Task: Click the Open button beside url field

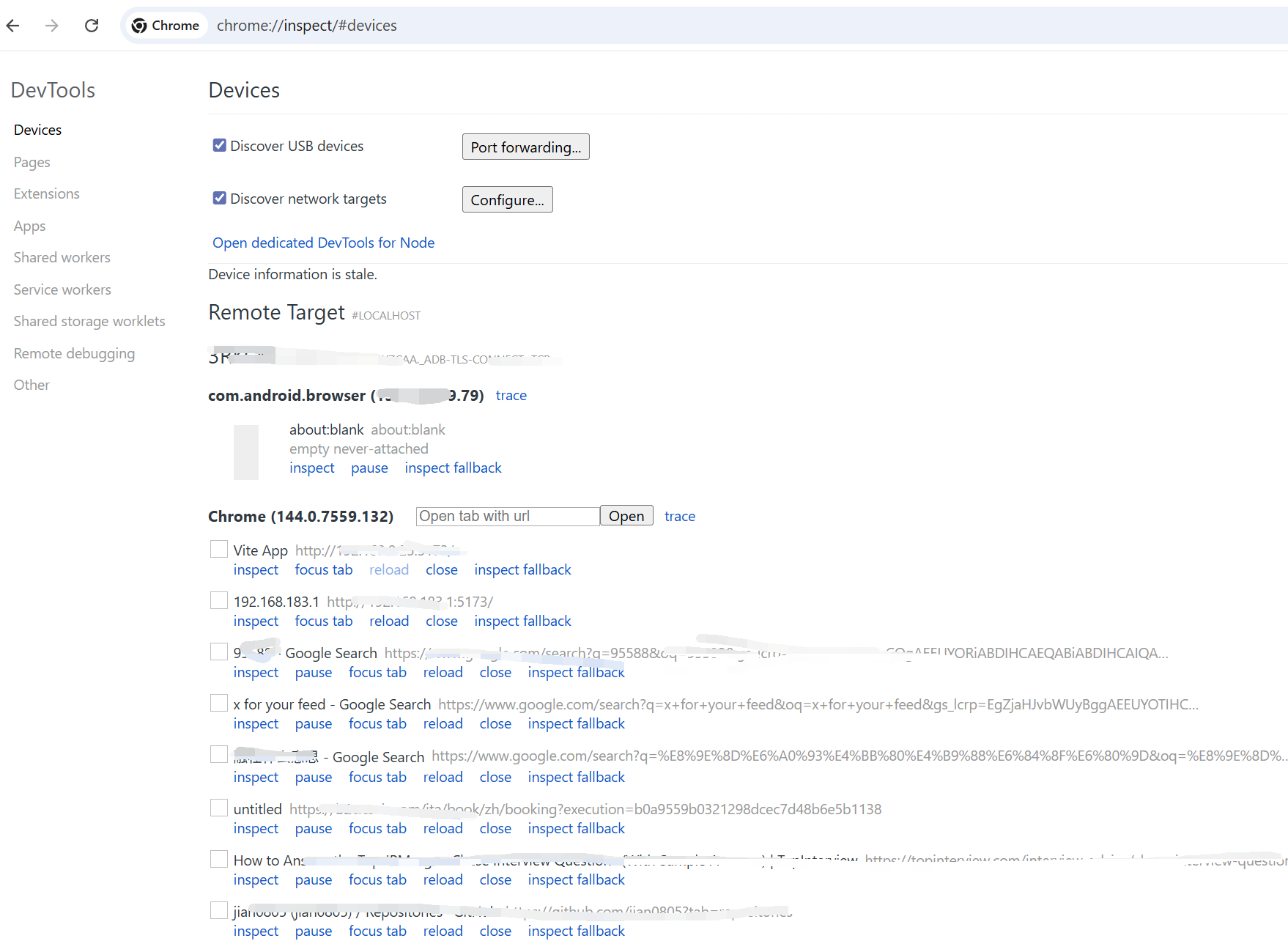Action: point(626,516)
